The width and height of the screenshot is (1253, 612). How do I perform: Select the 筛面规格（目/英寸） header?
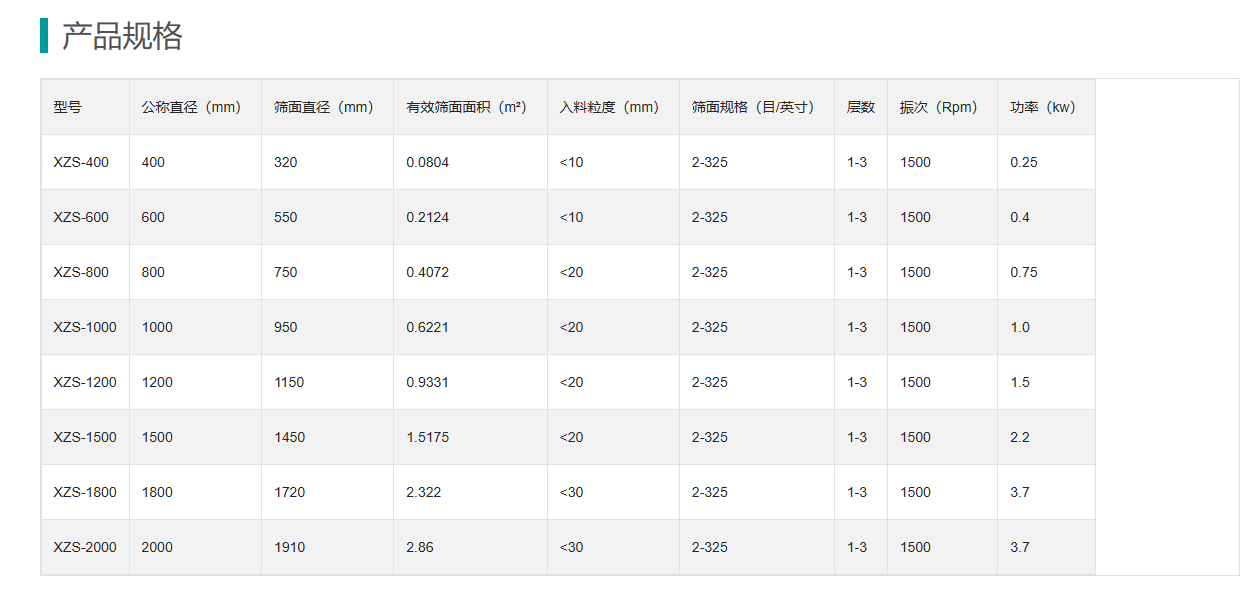coord(753,107)
